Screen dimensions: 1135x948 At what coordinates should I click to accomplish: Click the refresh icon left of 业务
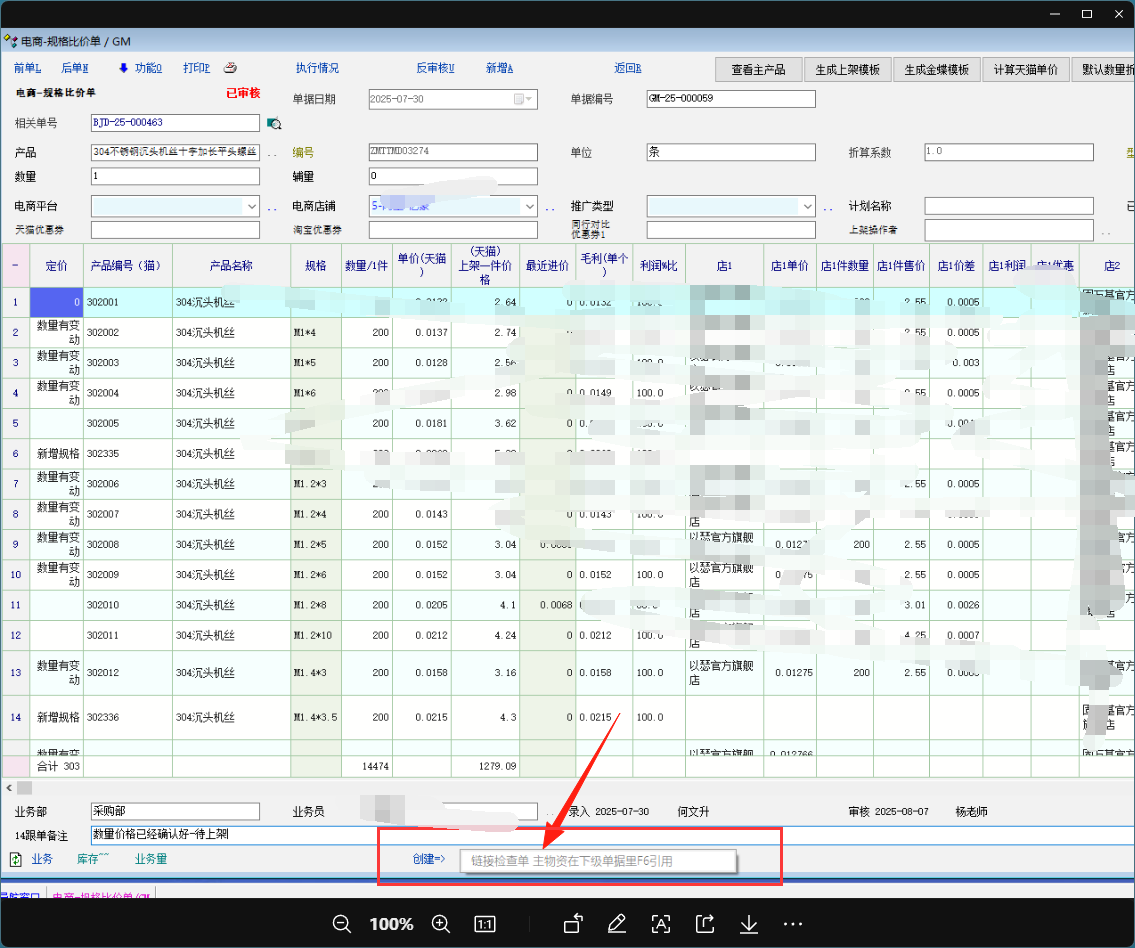16,859
